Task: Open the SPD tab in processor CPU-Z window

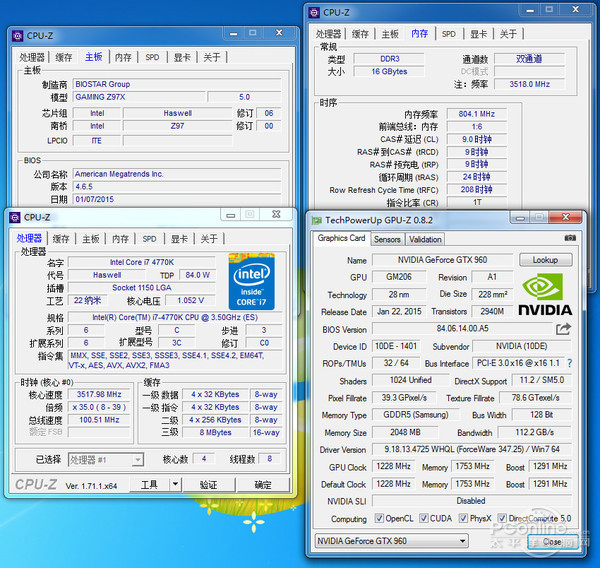Action: click(149, 239)
